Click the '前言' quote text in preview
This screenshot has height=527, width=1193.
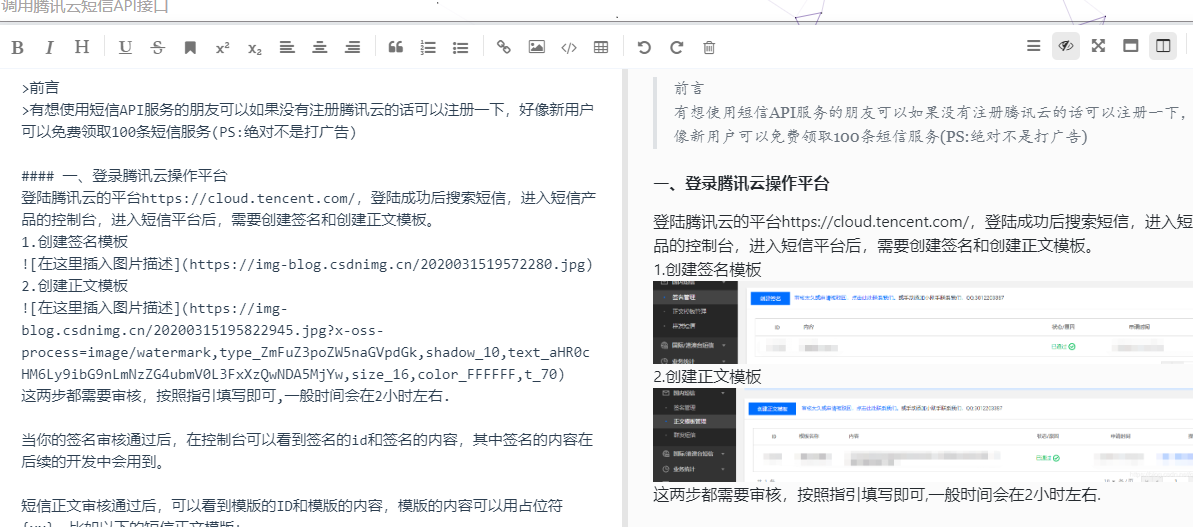point(689,89)
